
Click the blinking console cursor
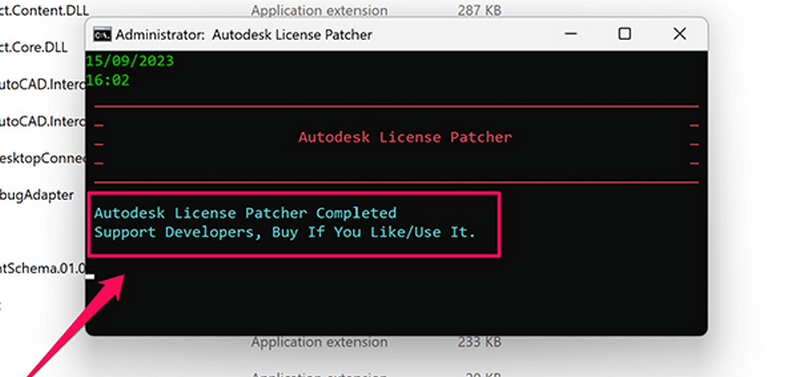(90, 277)
